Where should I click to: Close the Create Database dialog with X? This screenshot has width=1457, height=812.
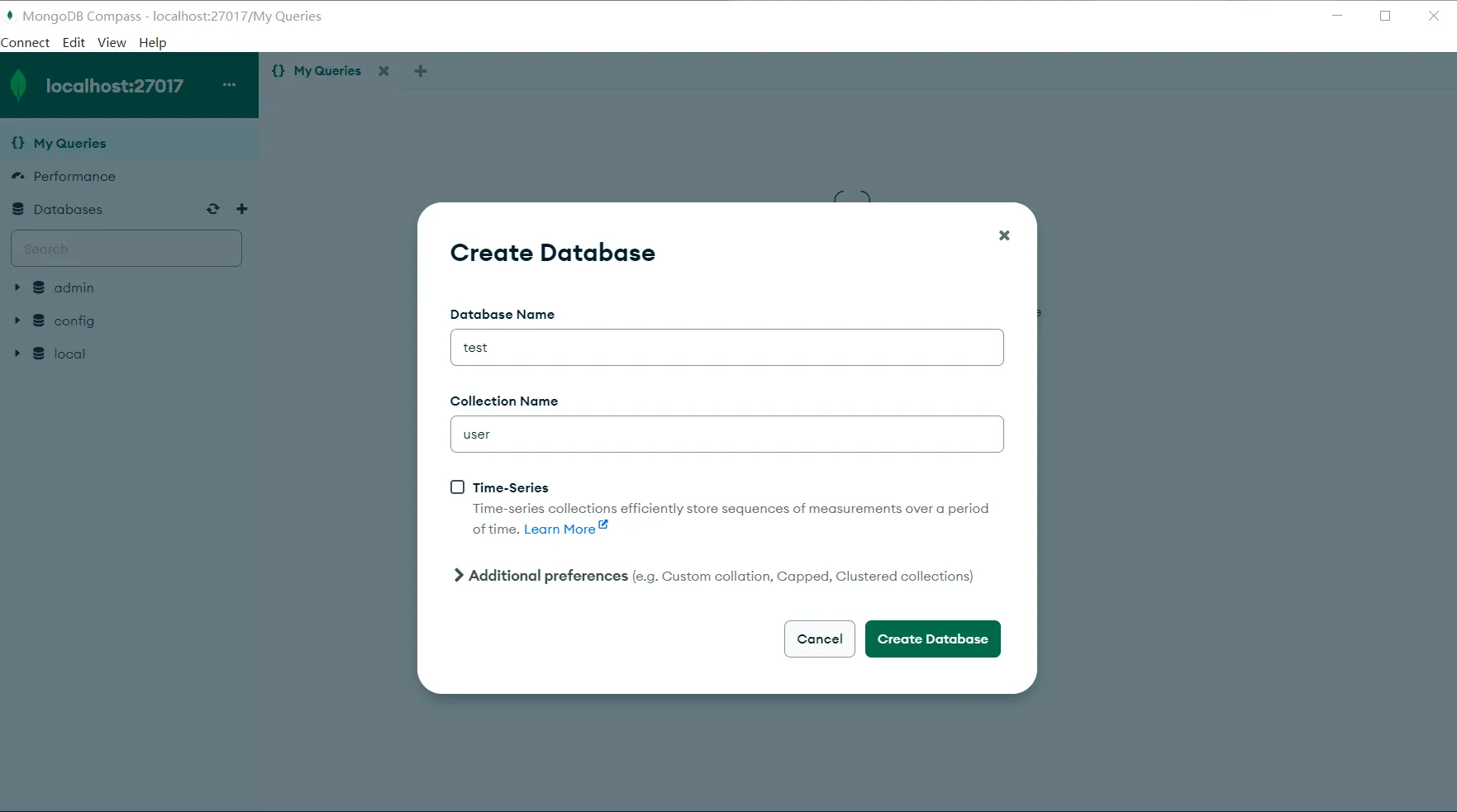point(1004,235)
